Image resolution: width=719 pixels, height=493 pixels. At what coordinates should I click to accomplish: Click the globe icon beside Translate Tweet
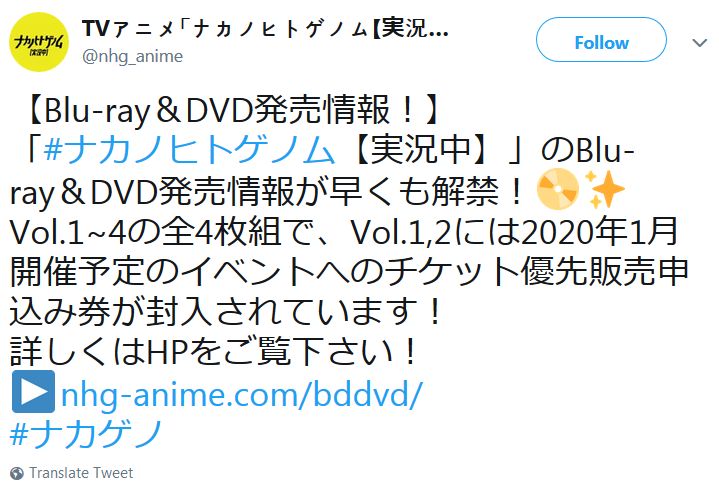[x=17, y=473]
